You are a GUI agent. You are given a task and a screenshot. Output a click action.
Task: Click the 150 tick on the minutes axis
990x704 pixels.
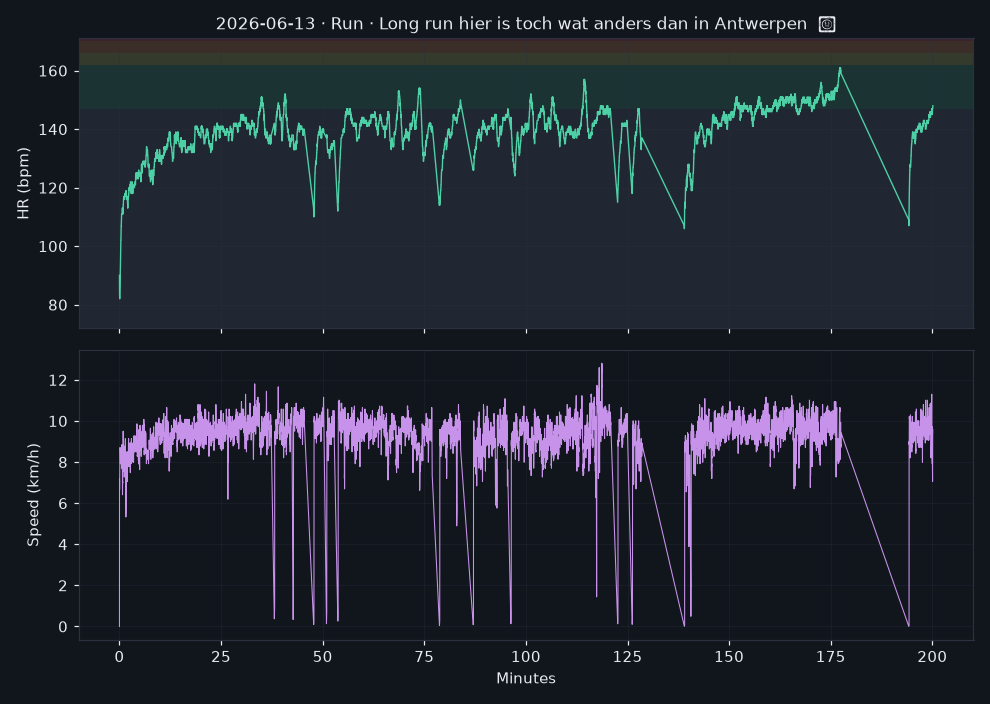point(729,657)
